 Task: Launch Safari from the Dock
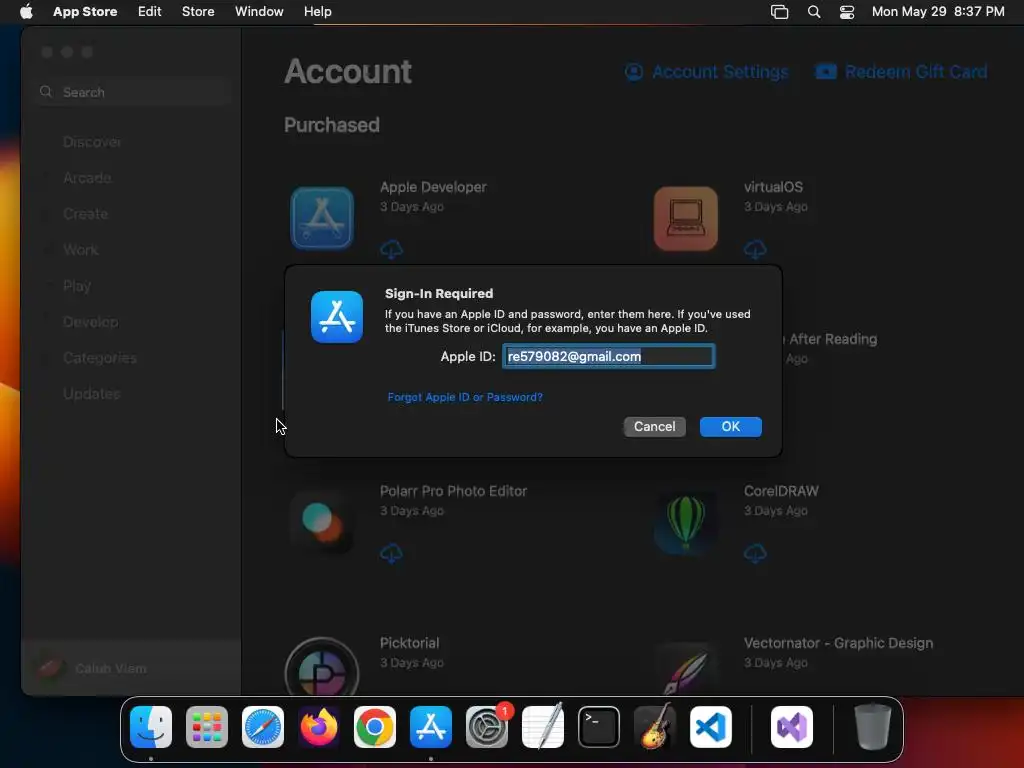pos(263,727)
